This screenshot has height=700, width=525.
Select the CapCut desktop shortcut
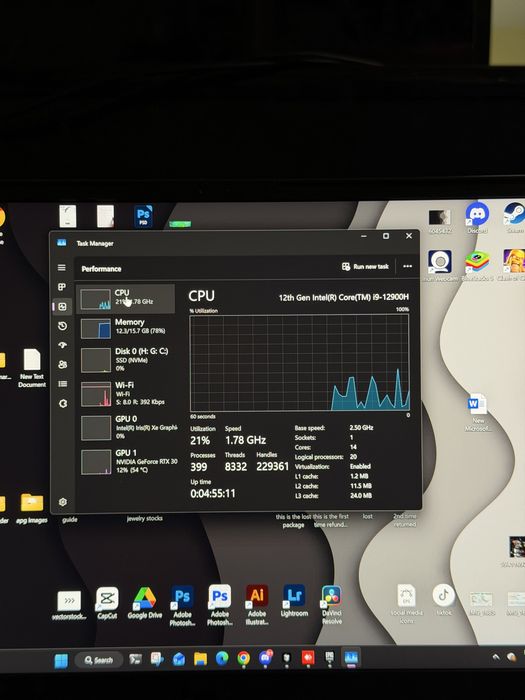click(x=107, y=603)
